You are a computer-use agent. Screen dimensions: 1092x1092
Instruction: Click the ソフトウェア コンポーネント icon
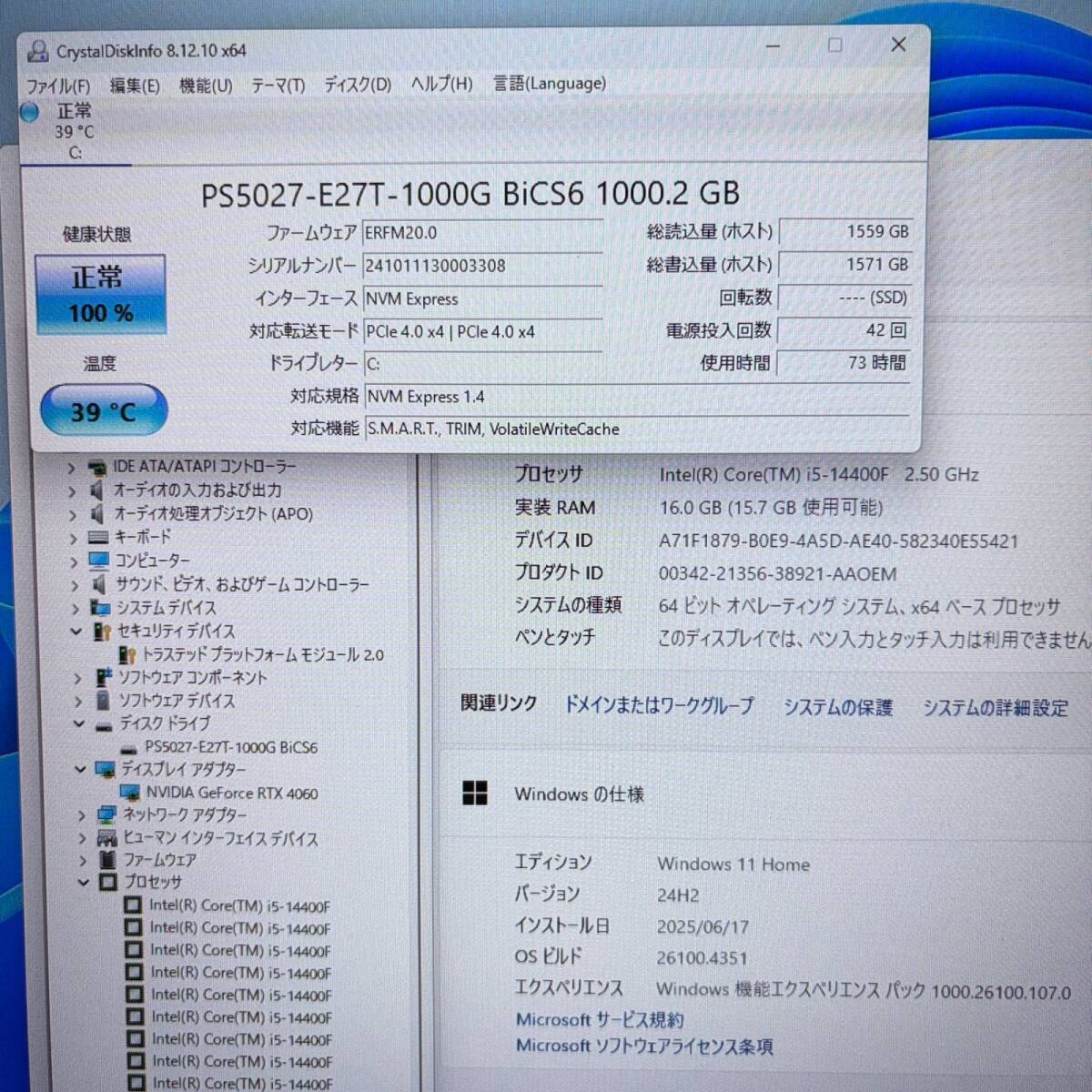104,678
